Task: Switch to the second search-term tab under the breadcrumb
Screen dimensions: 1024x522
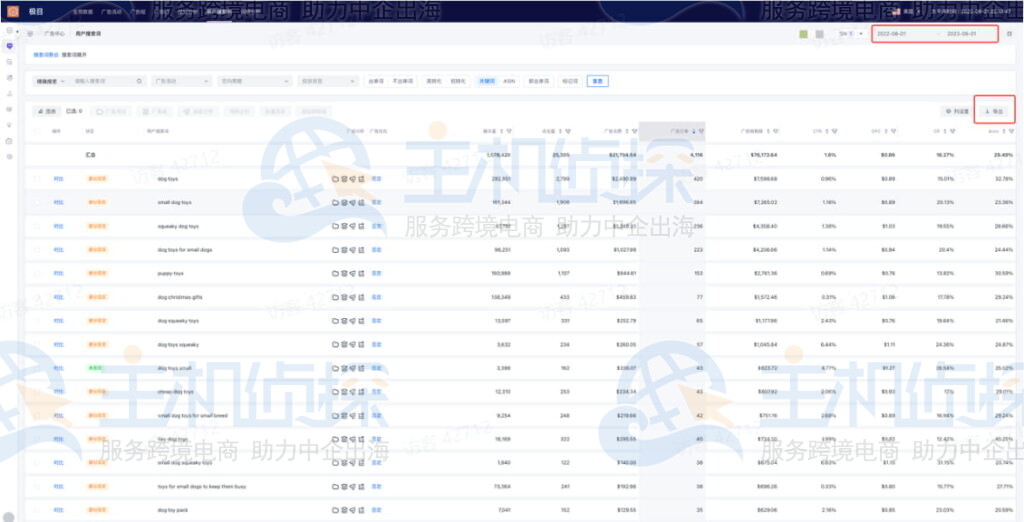Action: click(74, 55)
